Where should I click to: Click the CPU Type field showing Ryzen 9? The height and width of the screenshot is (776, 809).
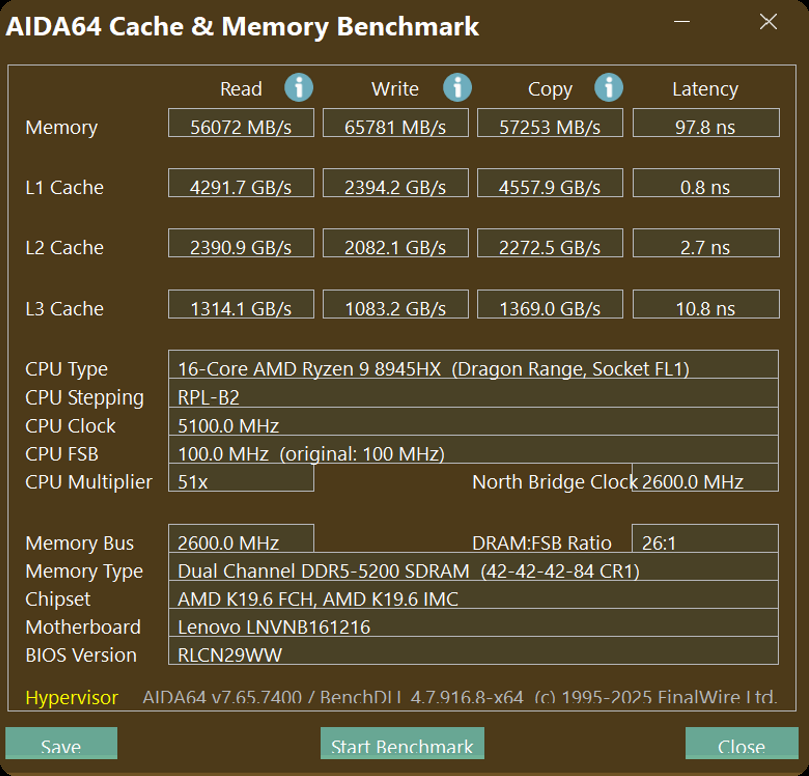point(472,366)
